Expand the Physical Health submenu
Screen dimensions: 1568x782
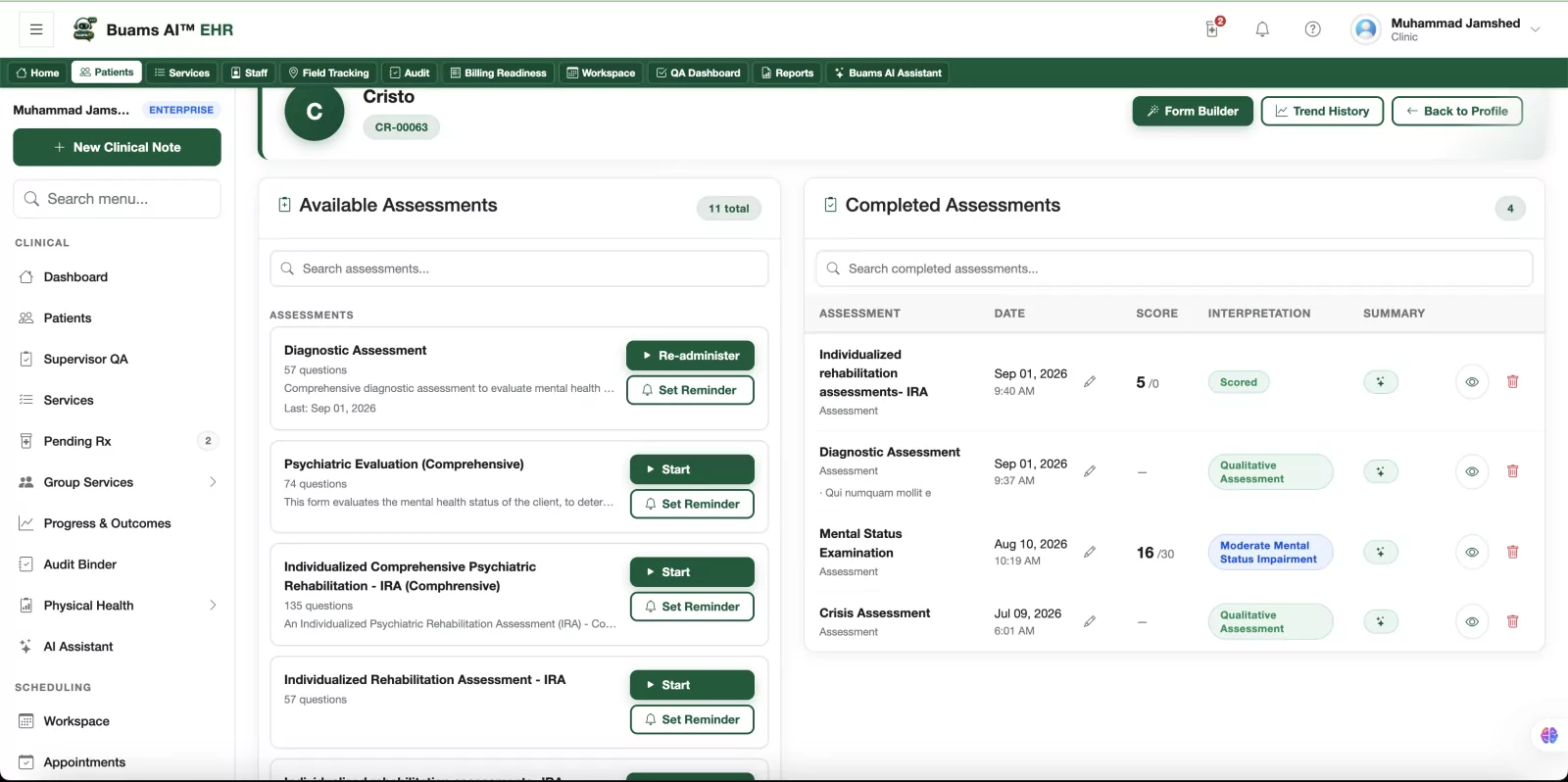coord(213,606)
